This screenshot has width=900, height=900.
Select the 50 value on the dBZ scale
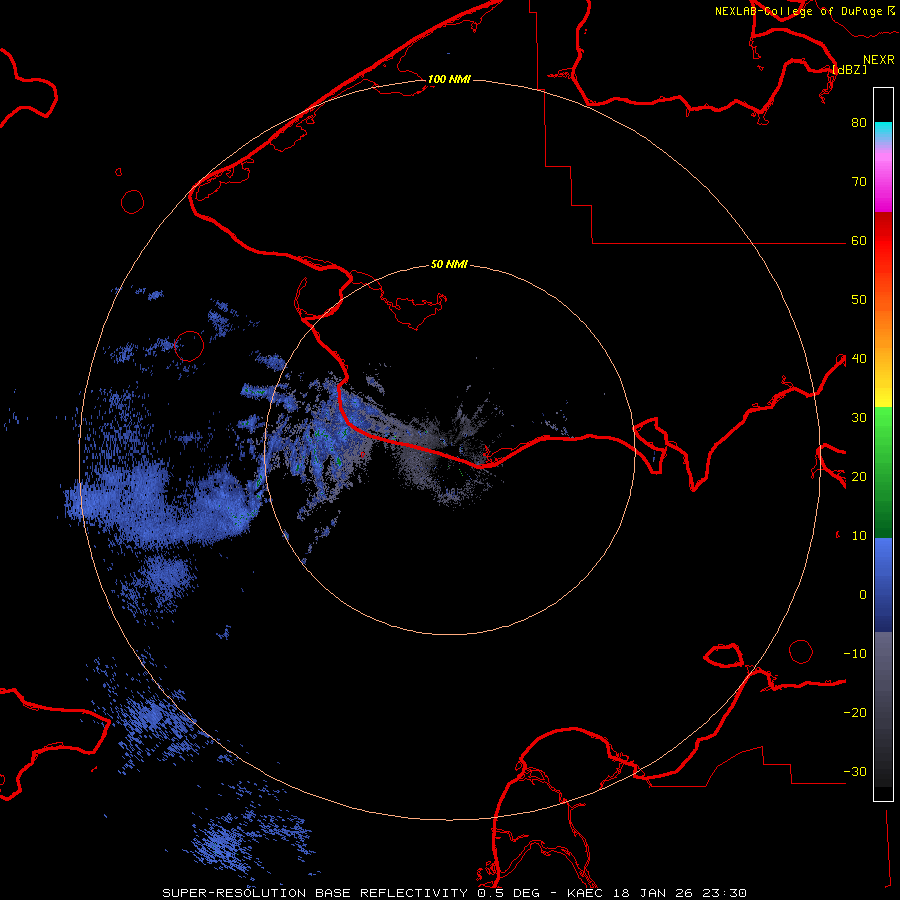[x=859, y=300]
